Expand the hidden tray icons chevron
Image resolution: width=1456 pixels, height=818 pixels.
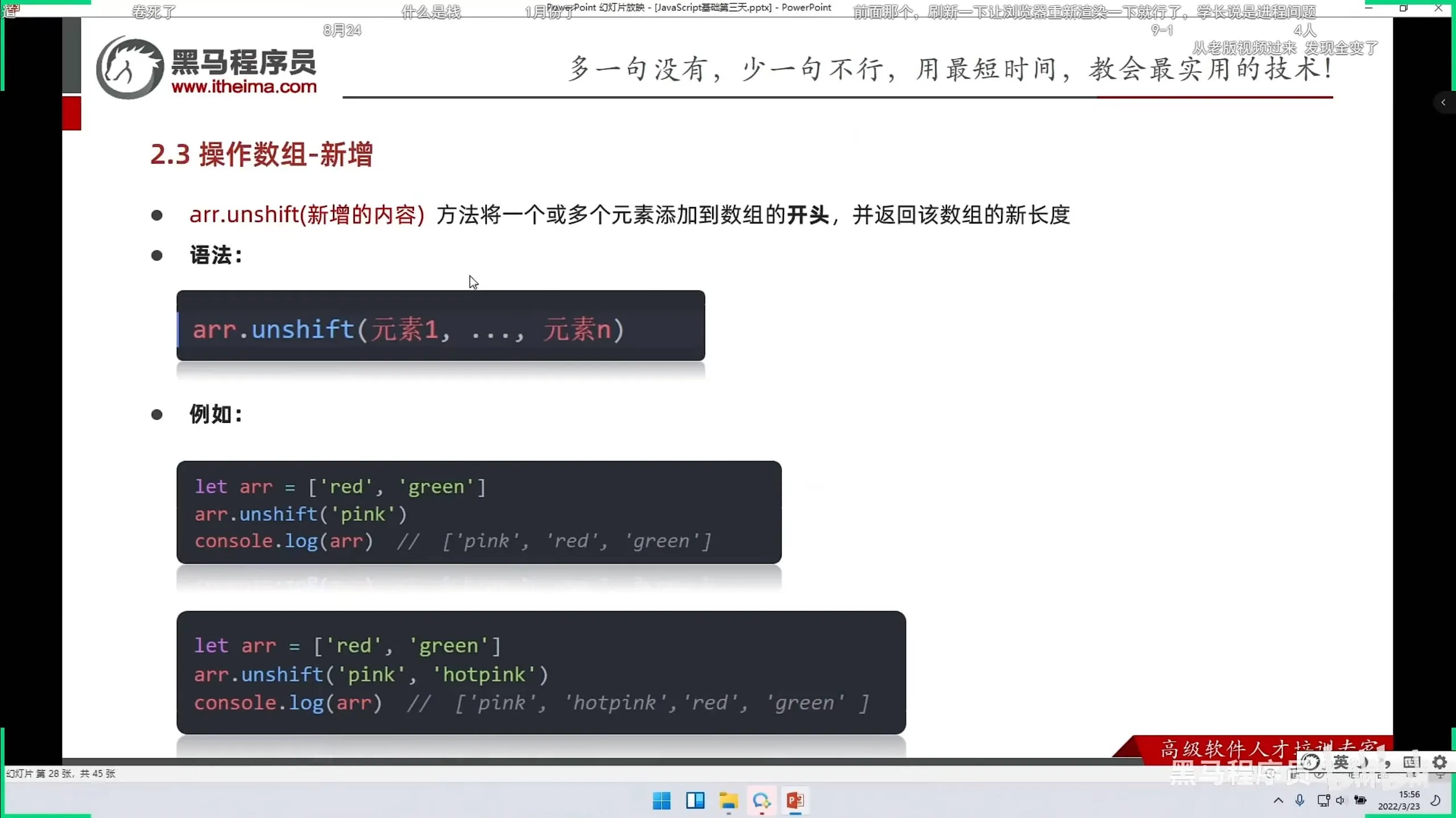[1279, 800]
